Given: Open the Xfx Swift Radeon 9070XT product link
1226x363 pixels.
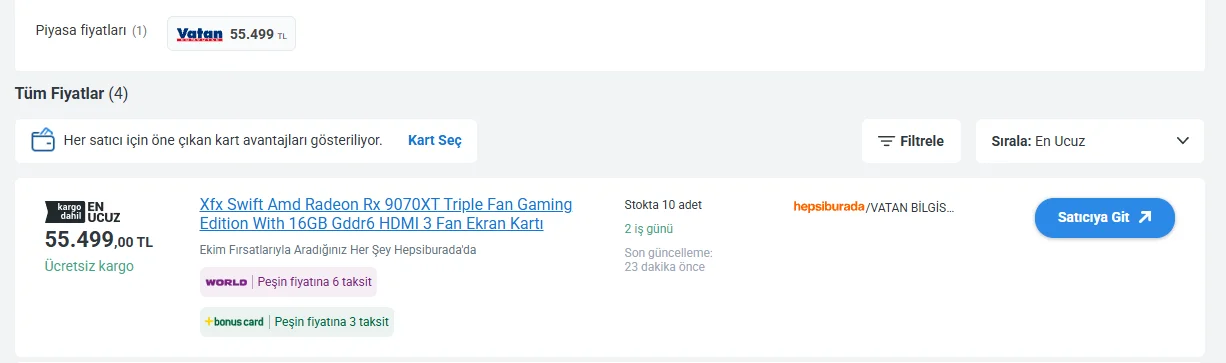Looking at the screenshot, I should point(386,214).
